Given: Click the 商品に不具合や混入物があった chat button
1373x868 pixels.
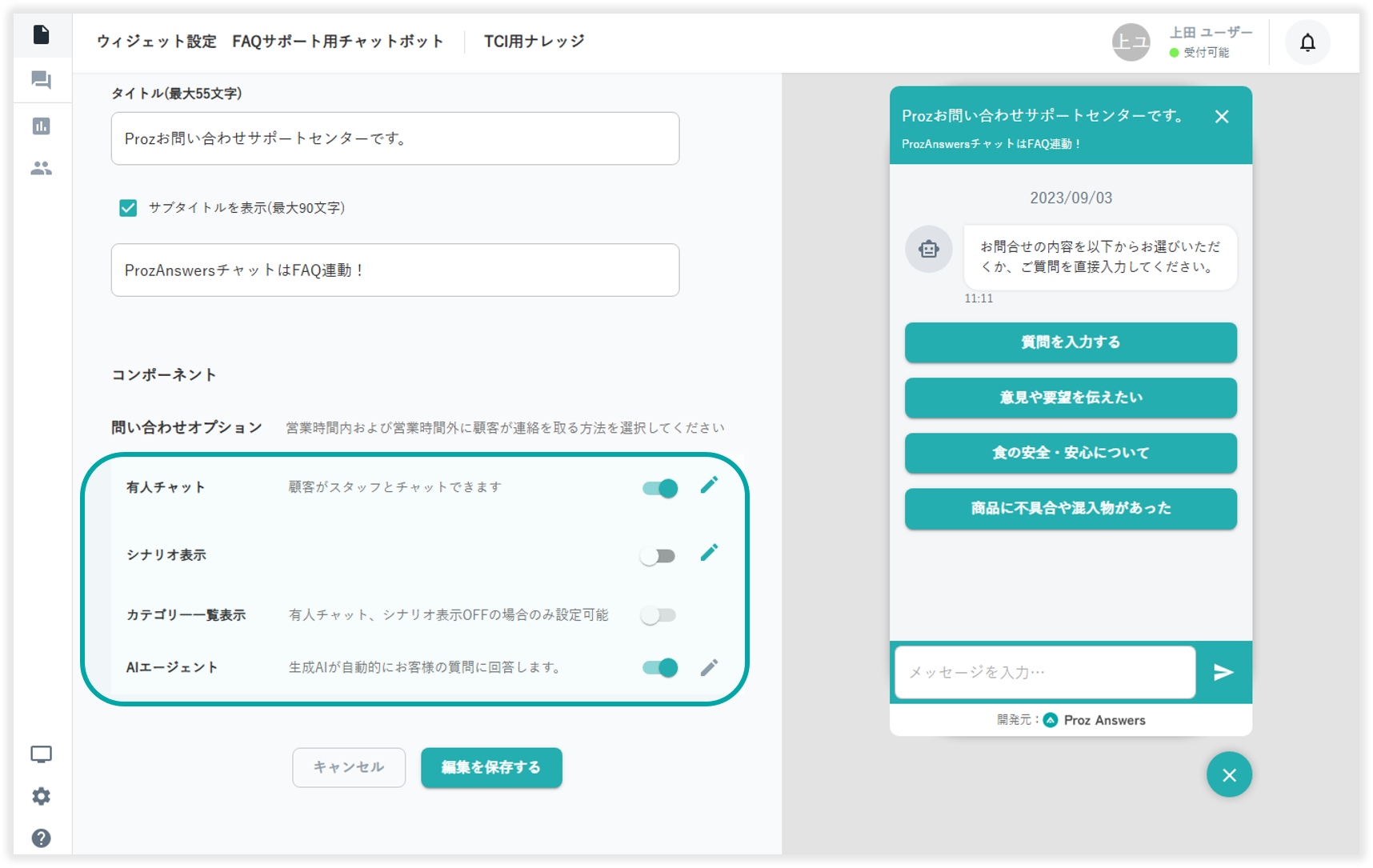Looking at the screenshot, I should (x=1071, y=509).
